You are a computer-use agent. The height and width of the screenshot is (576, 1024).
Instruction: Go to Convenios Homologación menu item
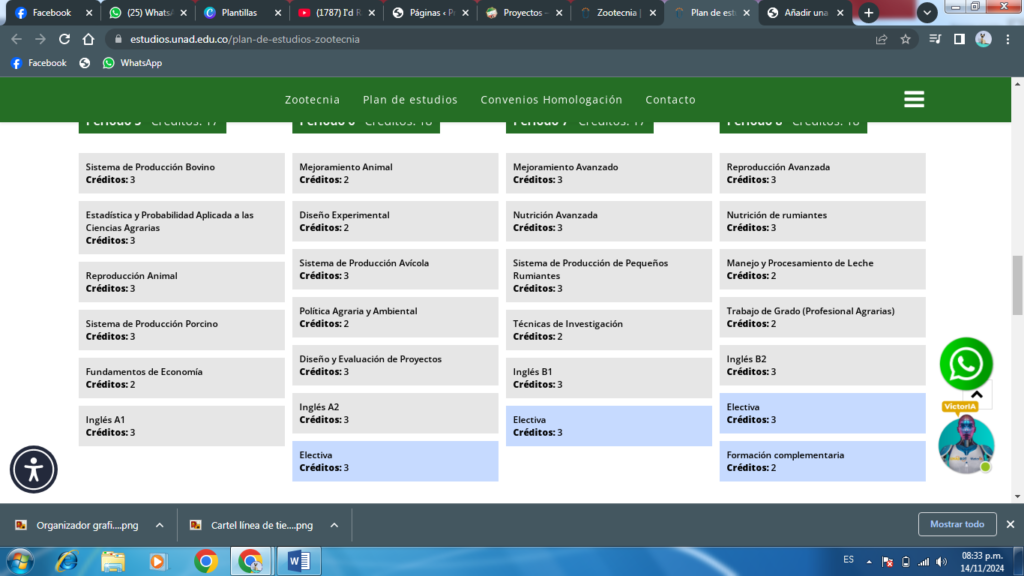click(x=551, y=100)
